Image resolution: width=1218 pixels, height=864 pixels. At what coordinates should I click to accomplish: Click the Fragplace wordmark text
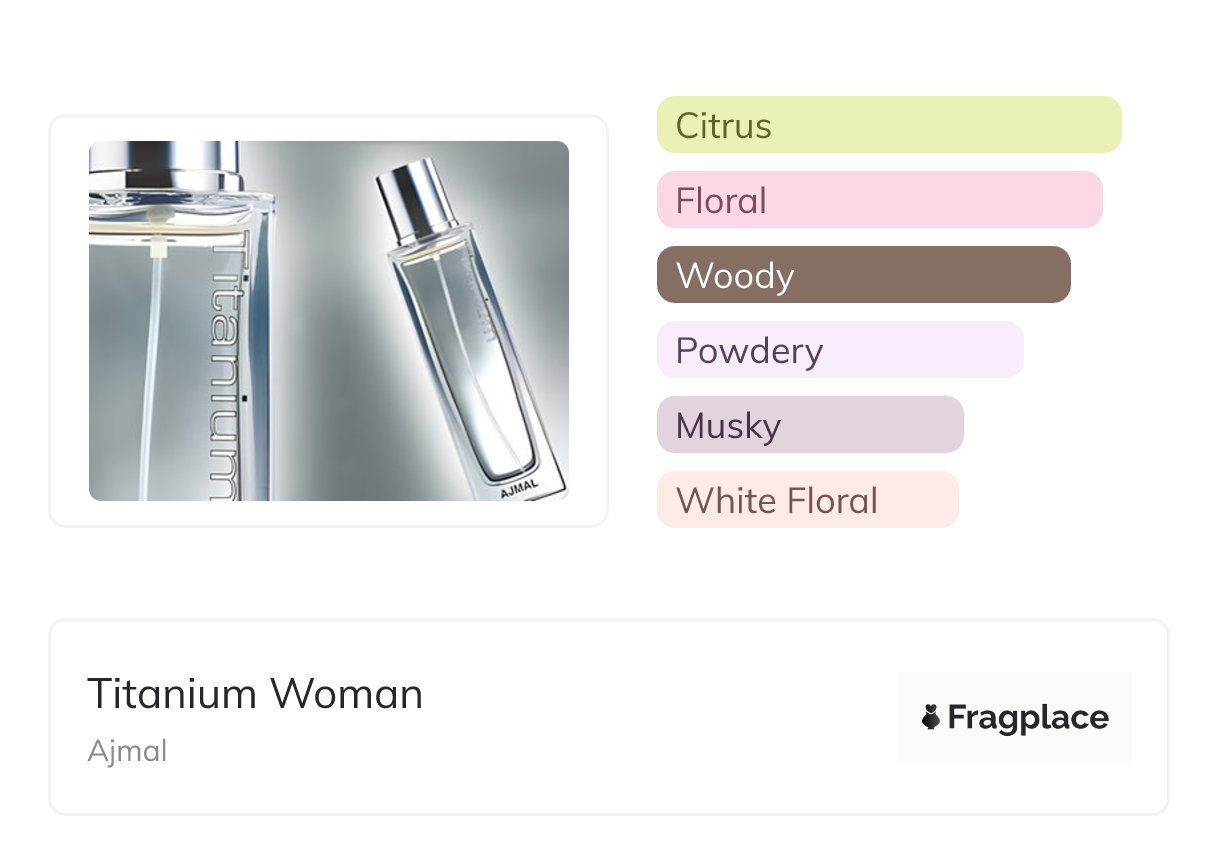[1028, 717]
